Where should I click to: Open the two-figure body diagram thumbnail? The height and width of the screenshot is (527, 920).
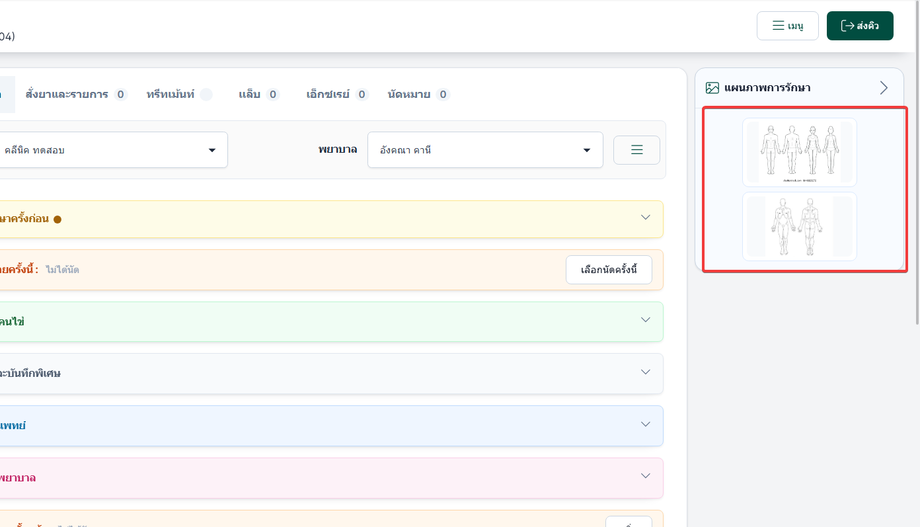(799, 227)
